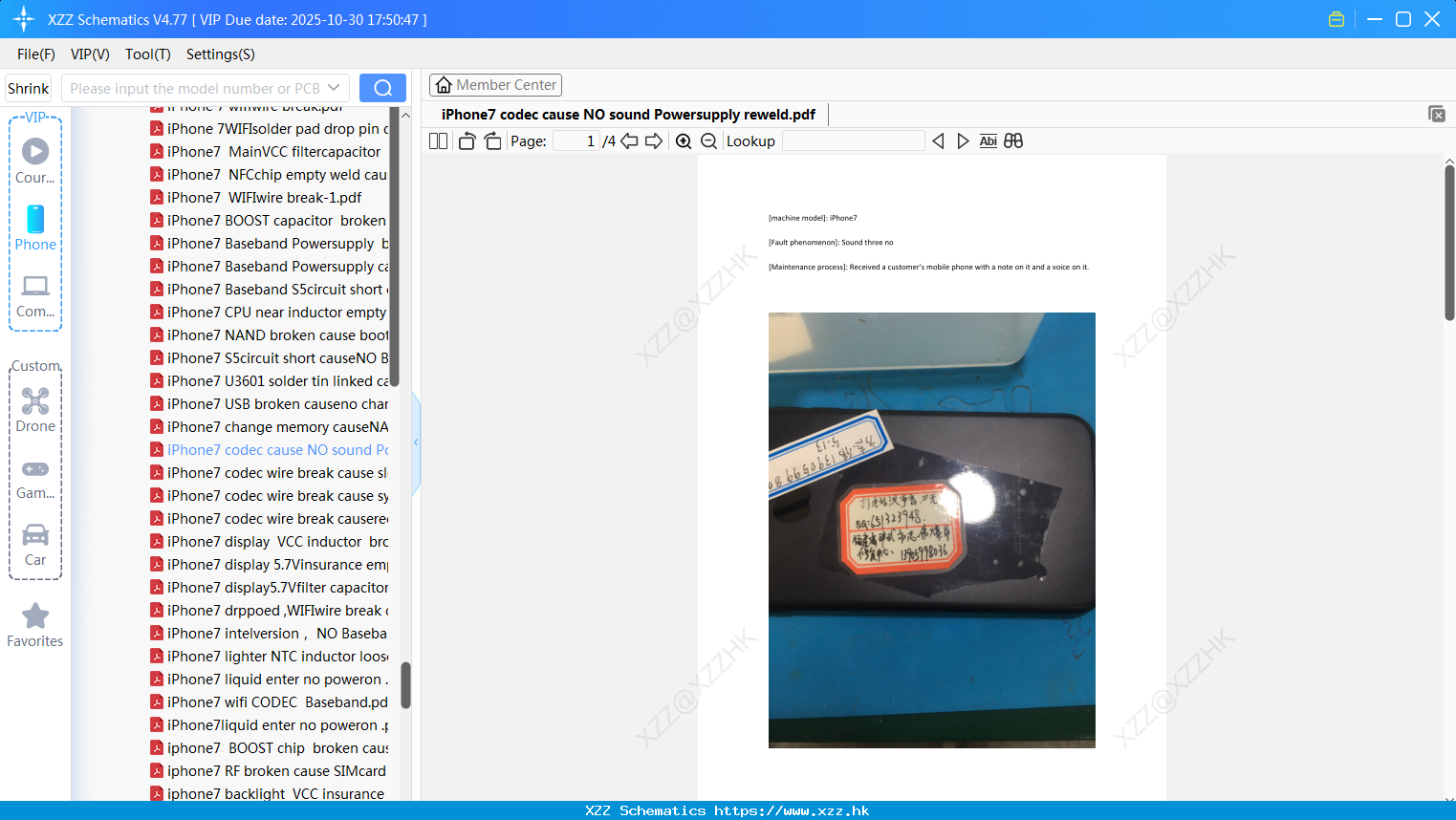Find previous lookup result

(x=938, y=141)
